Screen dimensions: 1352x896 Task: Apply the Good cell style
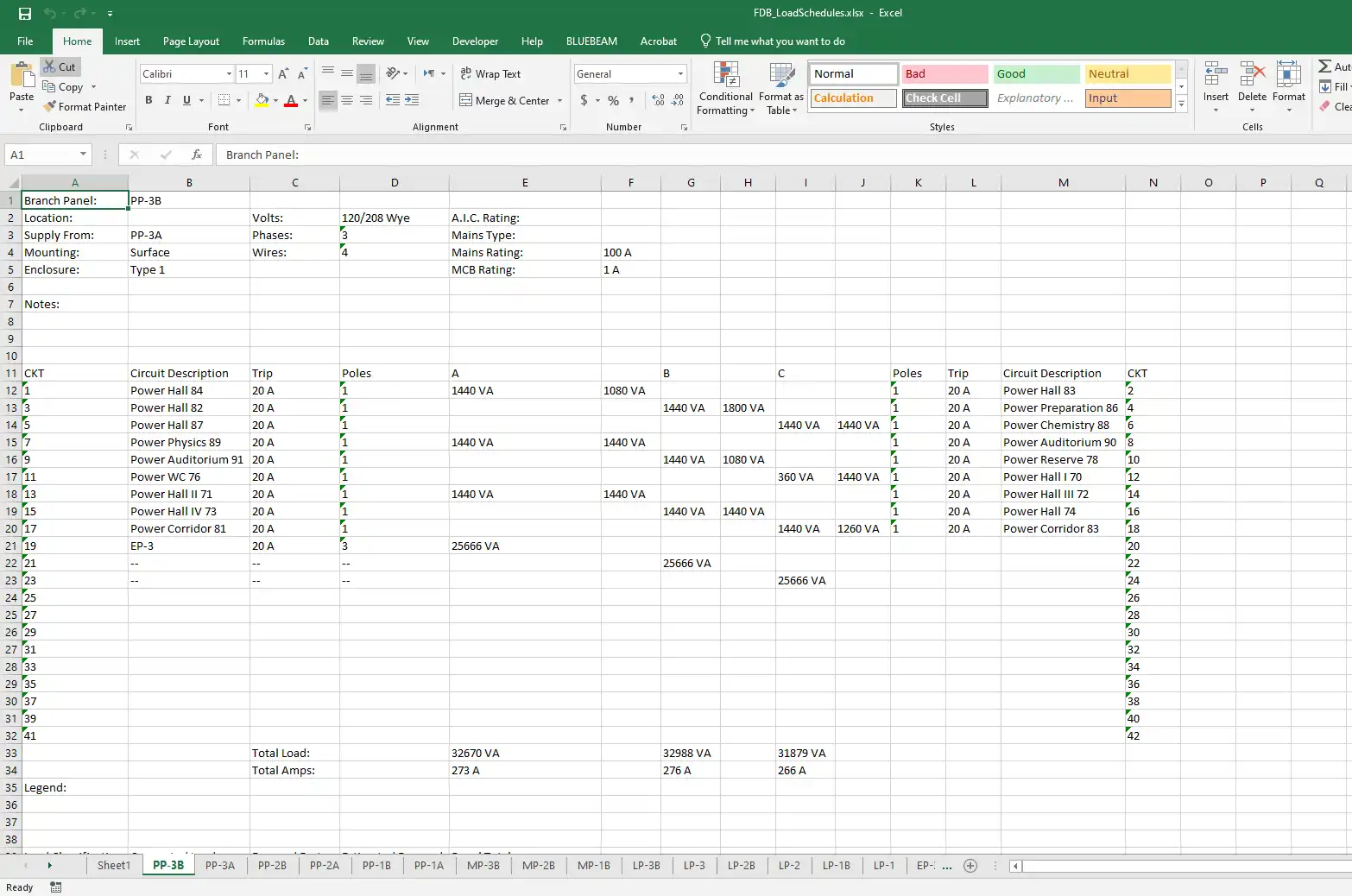tap(1036, 74)
